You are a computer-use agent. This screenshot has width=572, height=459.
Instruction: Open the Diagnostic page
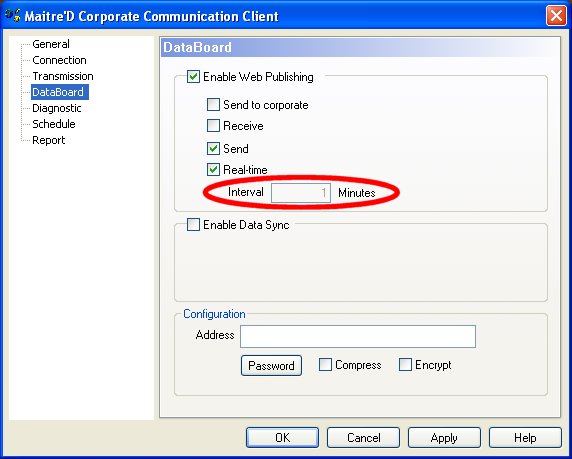[57, 108]
